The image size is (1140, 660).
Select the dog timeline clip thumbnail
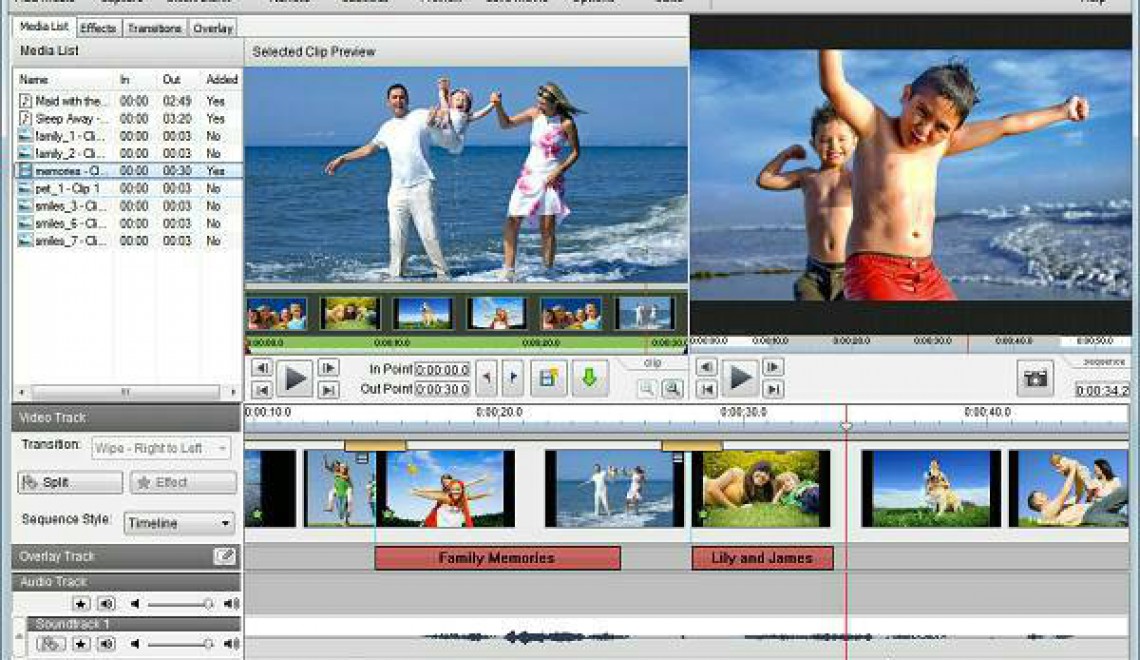coord(931,488)
